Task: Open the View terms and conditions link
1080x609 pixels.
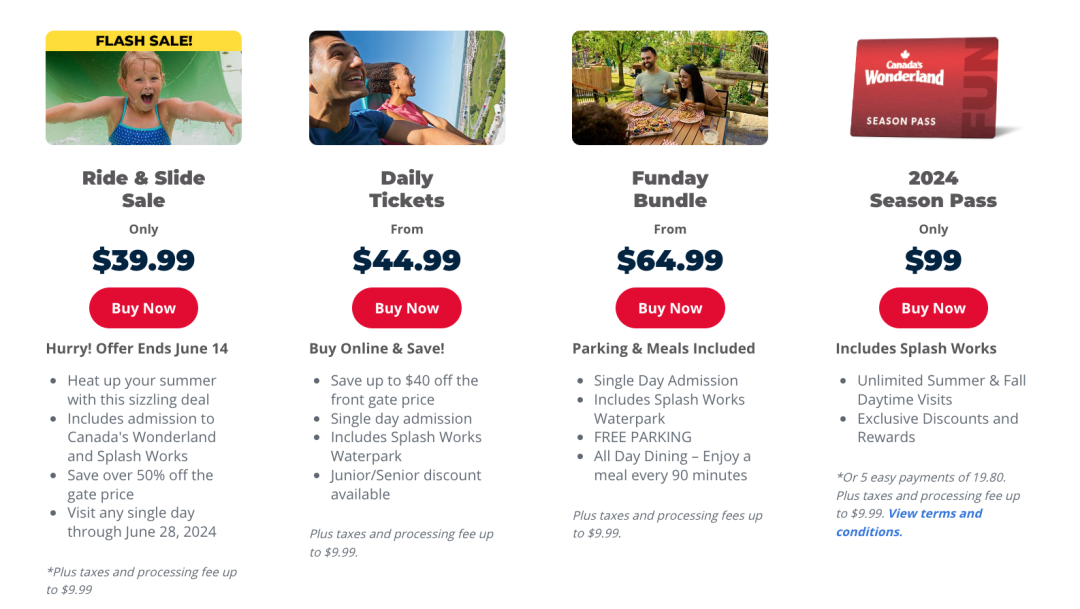Action: [x=909, y=522]
